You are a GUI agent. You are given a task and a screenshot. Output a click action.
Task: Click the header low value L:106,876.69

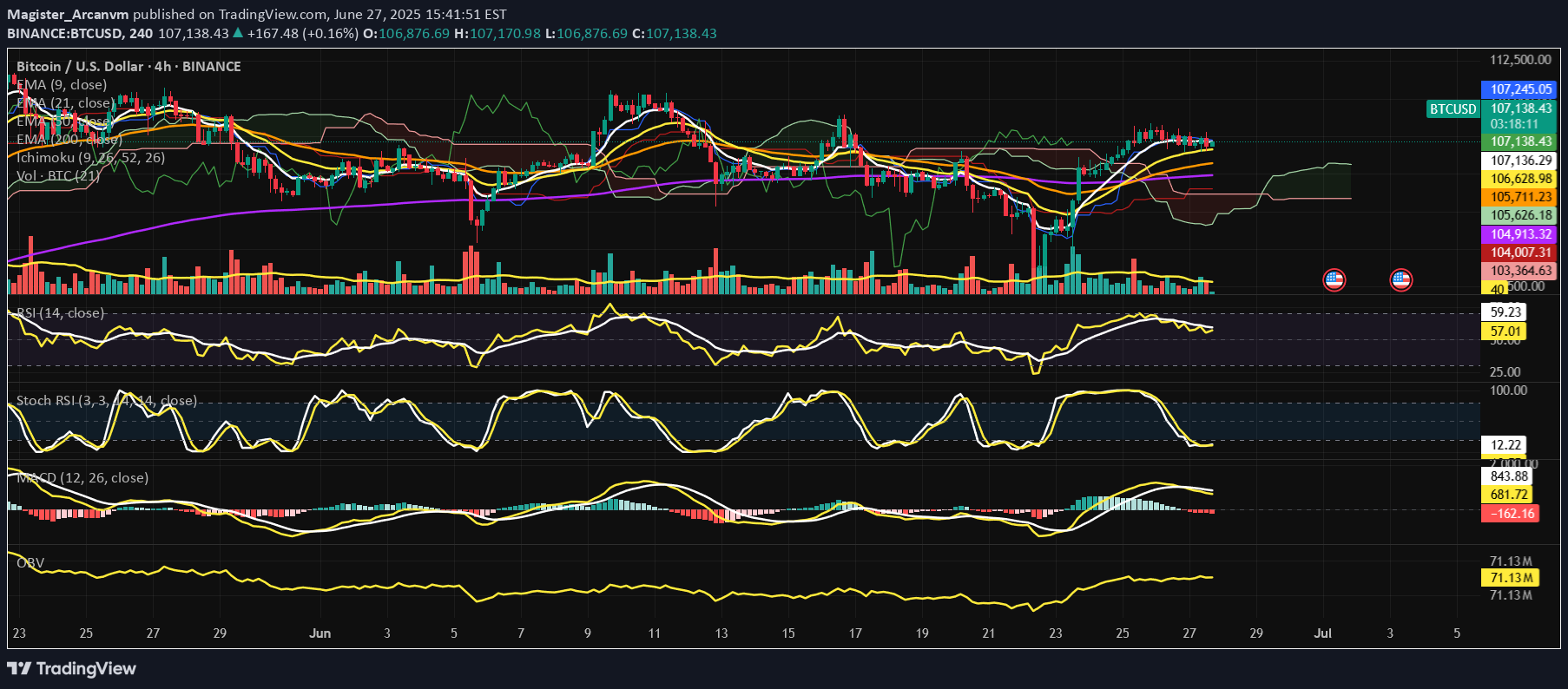tap(586, 33)
